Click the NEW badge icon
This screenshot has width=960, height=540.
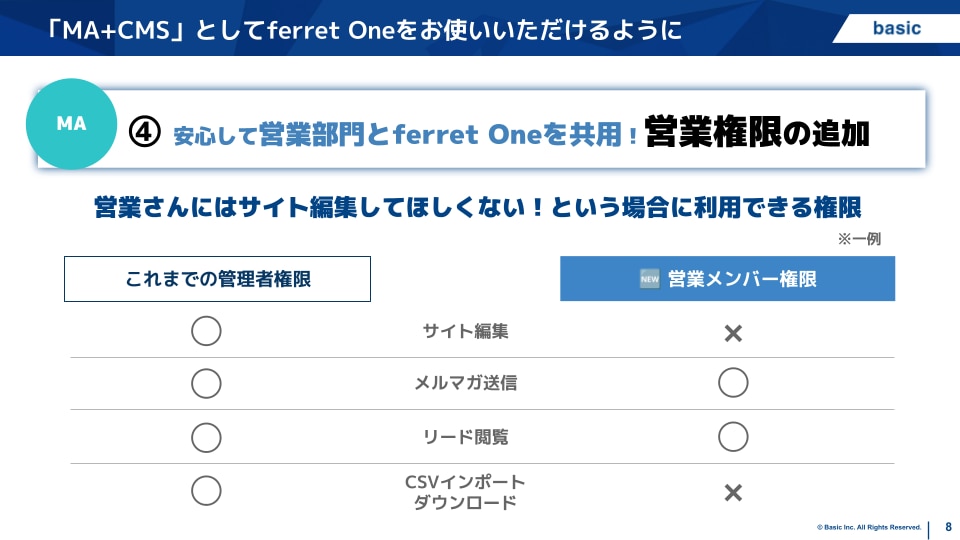click(x=649, y=279)
